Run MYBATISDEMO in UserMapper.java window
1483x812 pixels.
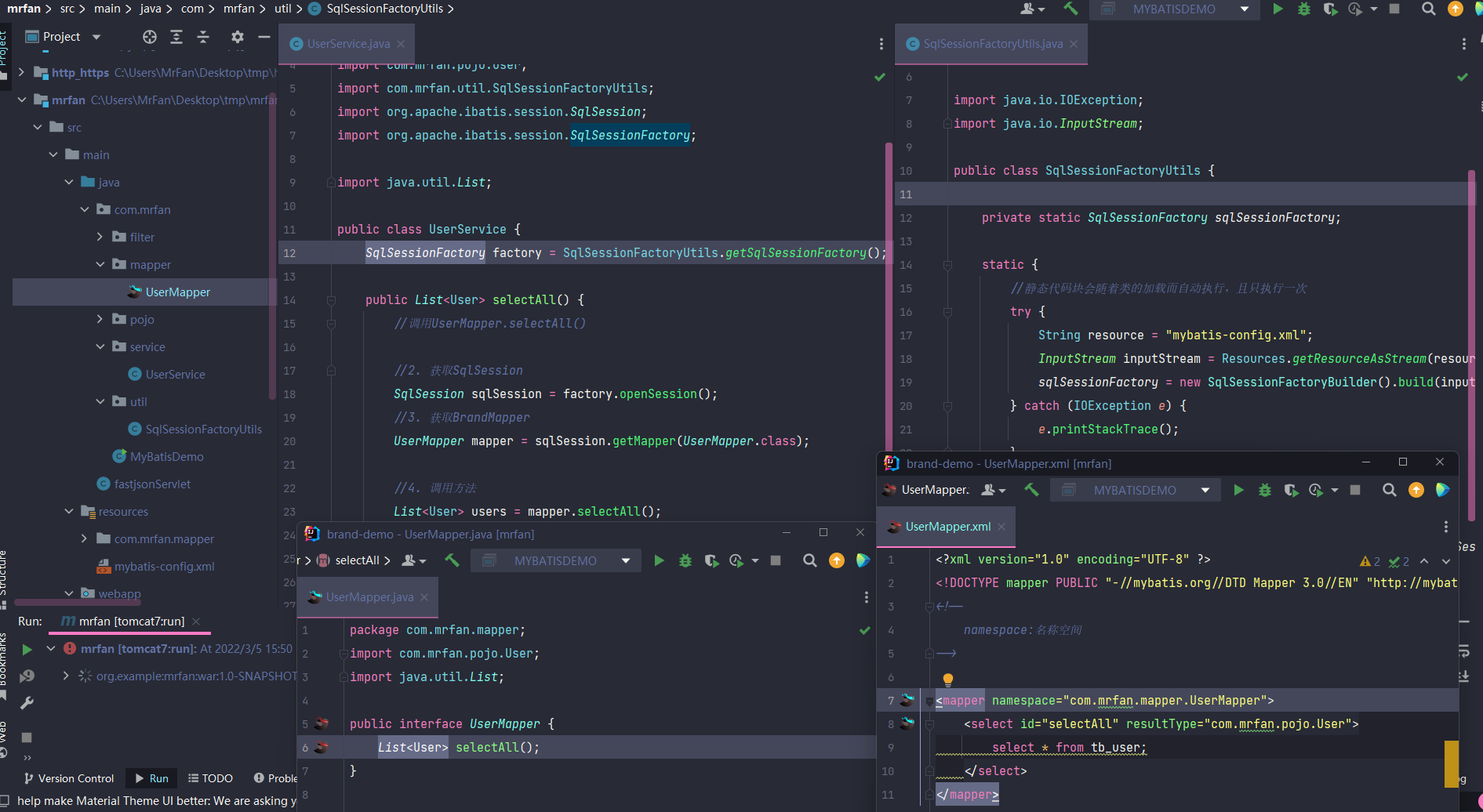660,560
